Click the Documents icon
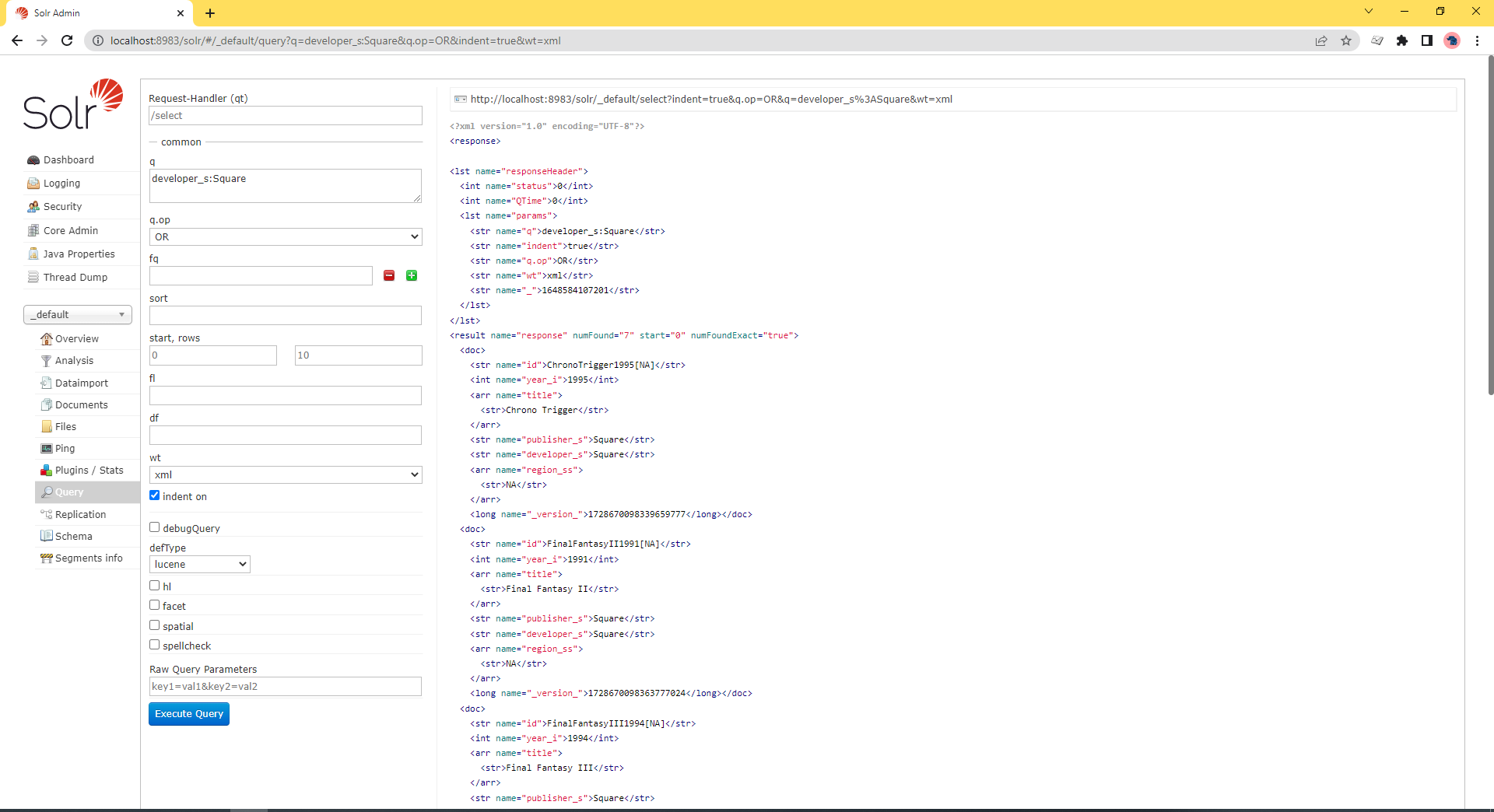The image size is (1494, 812). click(x=47, y=405)
